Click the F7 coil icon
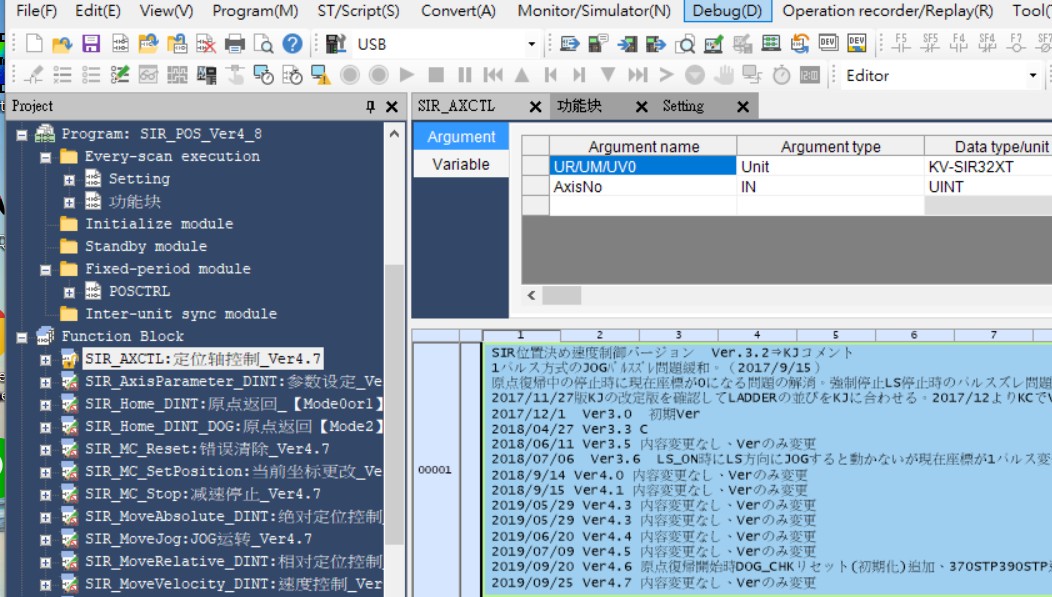1052x597 pixels. pyautogui.click(x=1017, y=43)
